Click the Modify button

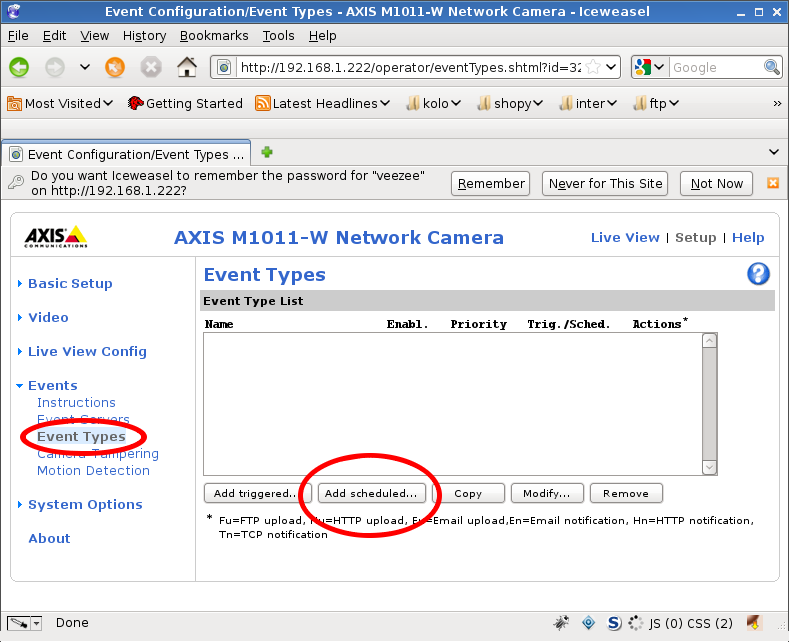(x=547, y=493)
